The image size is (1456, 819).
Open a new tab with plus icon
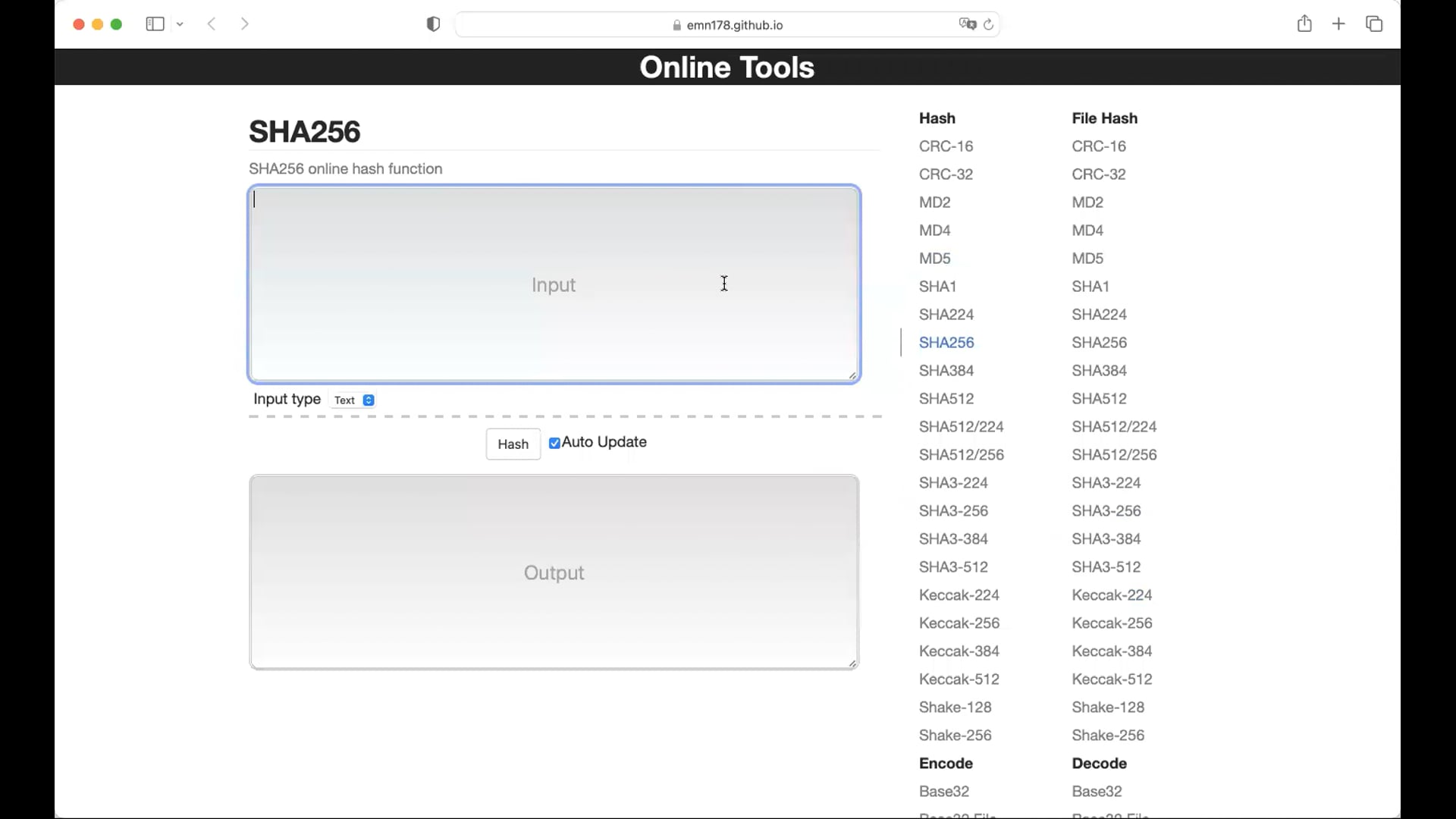click(x=1338, y=24)
